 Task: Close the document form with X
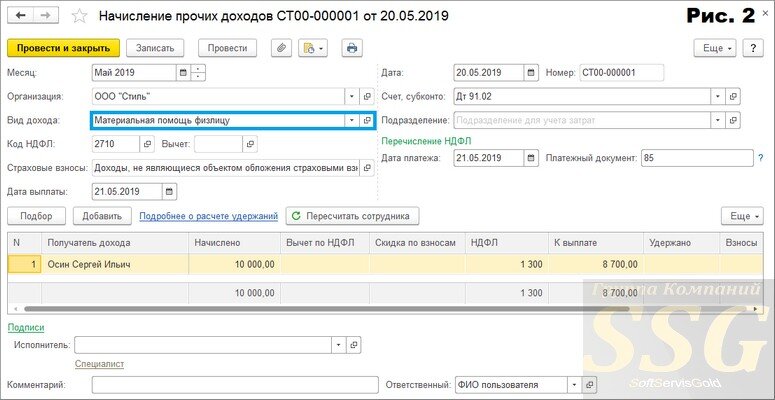point(766,13)
